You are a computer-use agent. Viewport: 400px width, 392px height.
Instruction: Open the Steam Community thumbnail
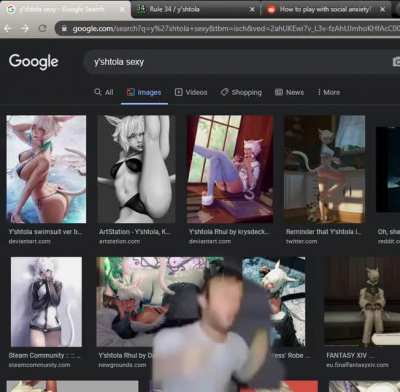pos(46,302)
